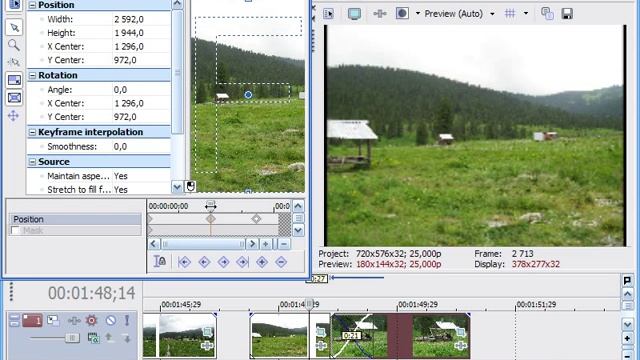Image resolution: width=640 pixels, height=360 pixels.
Task: Solo the video track
Action: click(x=127, y=320)
